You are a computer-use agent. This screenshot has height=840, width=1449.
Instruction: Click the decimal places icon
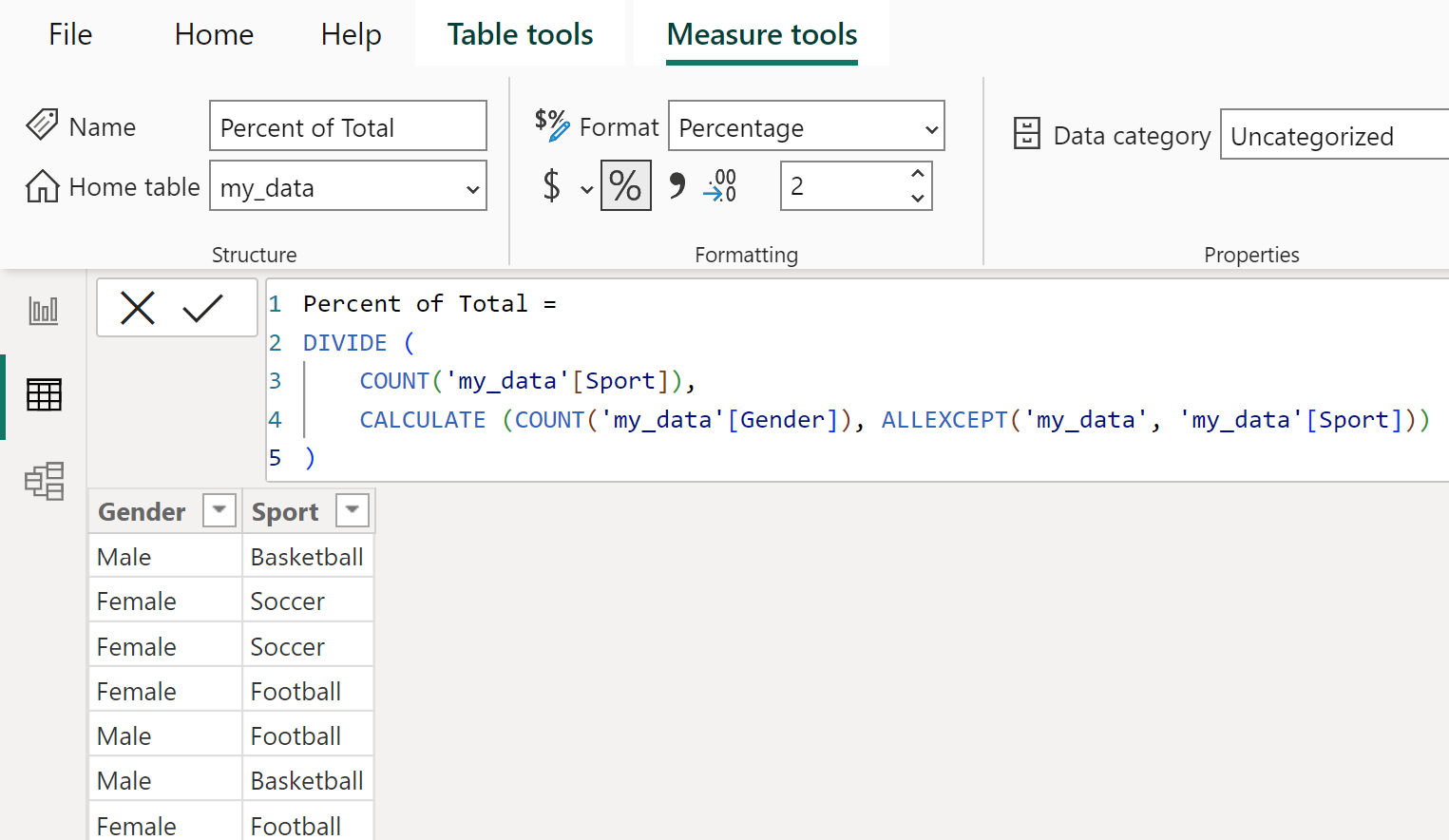click(720, 185)
